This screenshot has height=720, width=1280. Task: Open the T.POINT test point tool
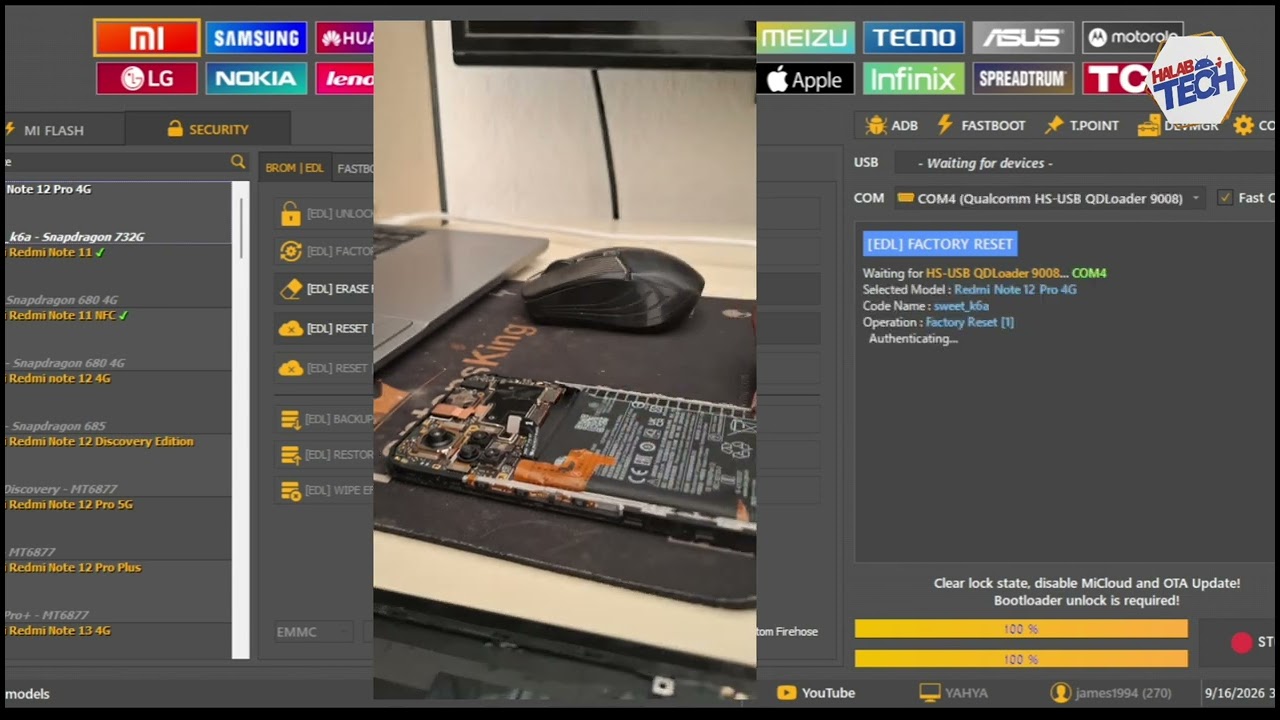tap(1082, 125)
